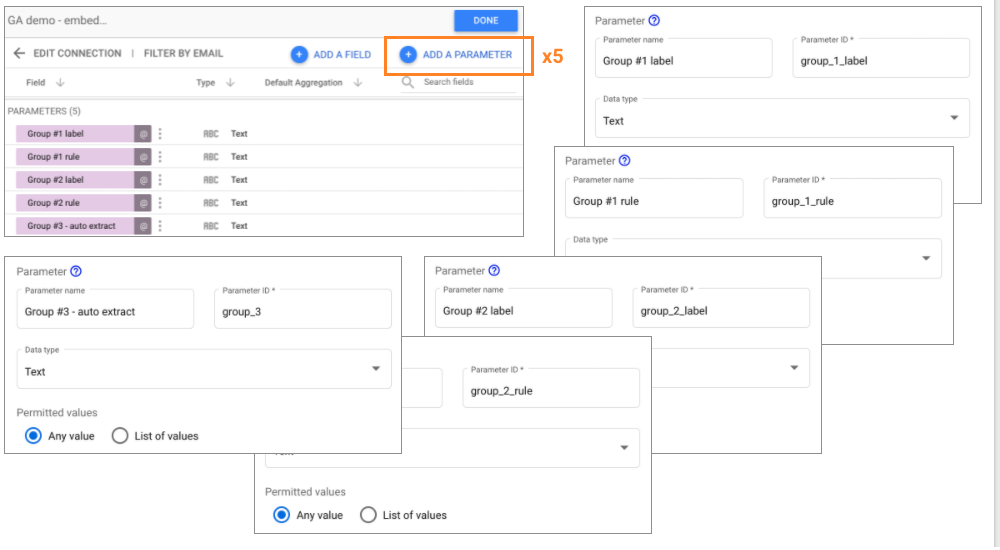
Task: Select the Group #2 label parameter chip
Action: click(x=75, y=180)
